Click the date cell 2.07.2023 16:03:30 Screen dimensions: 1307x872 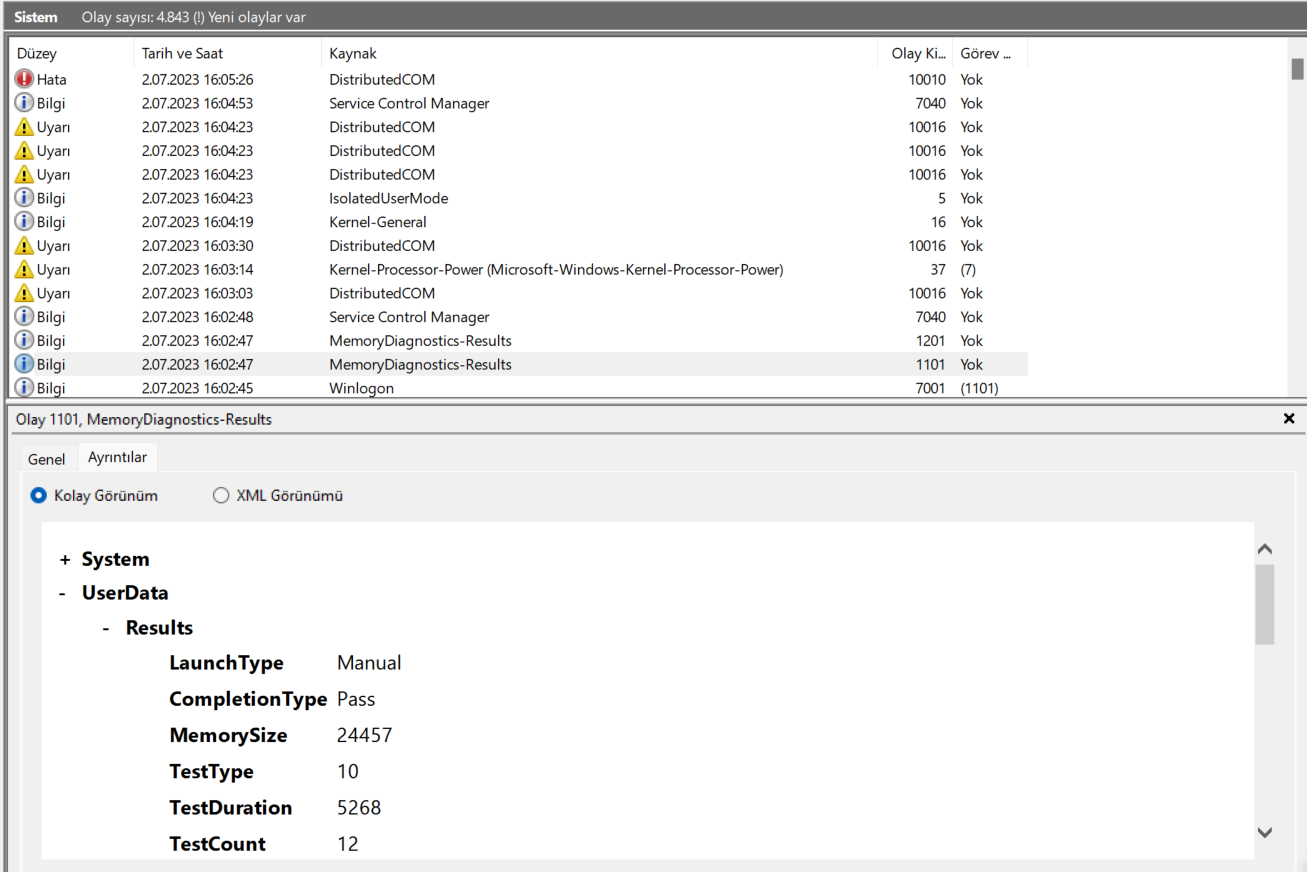197,246
